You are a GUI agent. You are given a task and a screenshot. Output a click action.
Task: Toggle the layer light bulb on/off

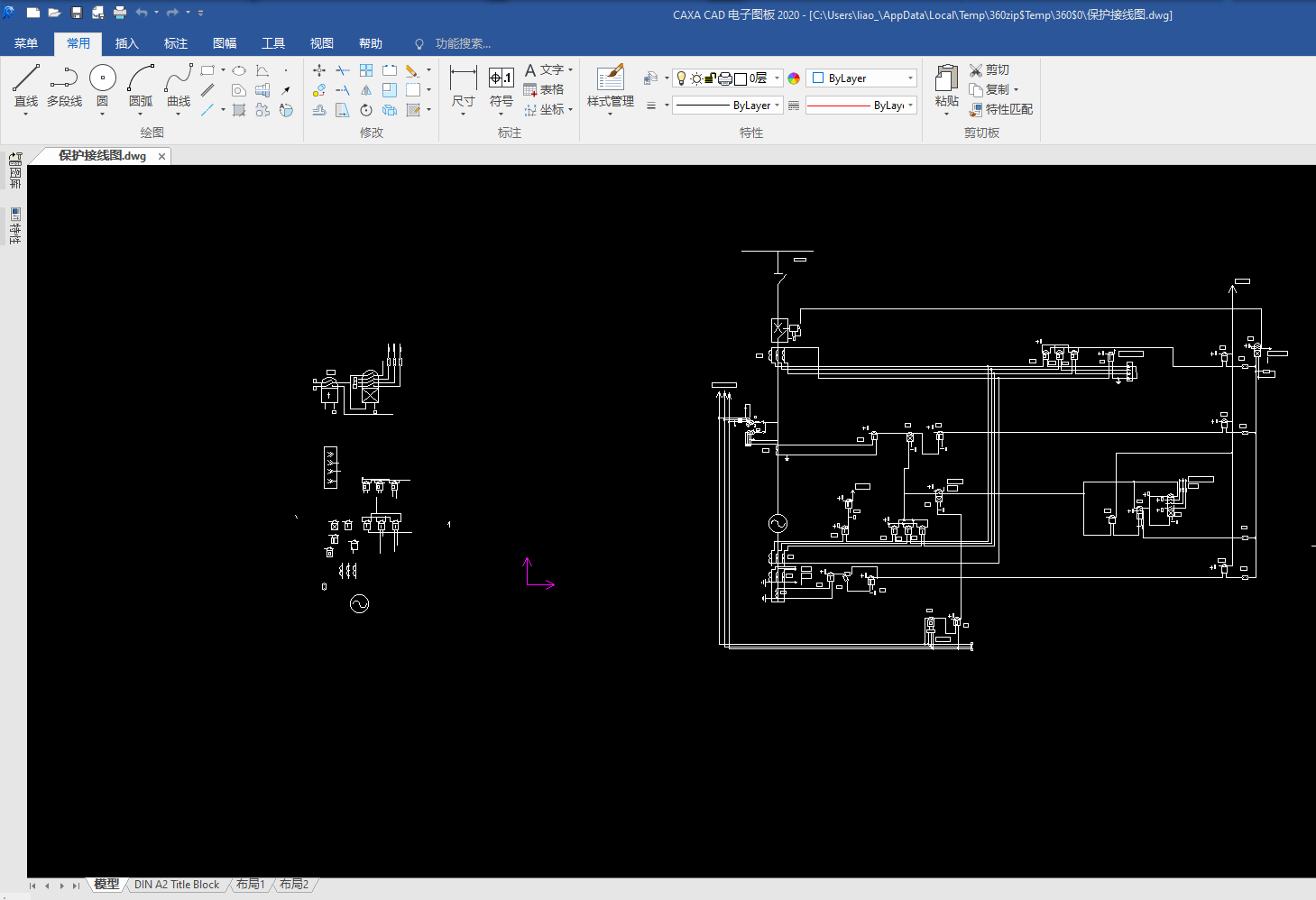pos(682,78)
